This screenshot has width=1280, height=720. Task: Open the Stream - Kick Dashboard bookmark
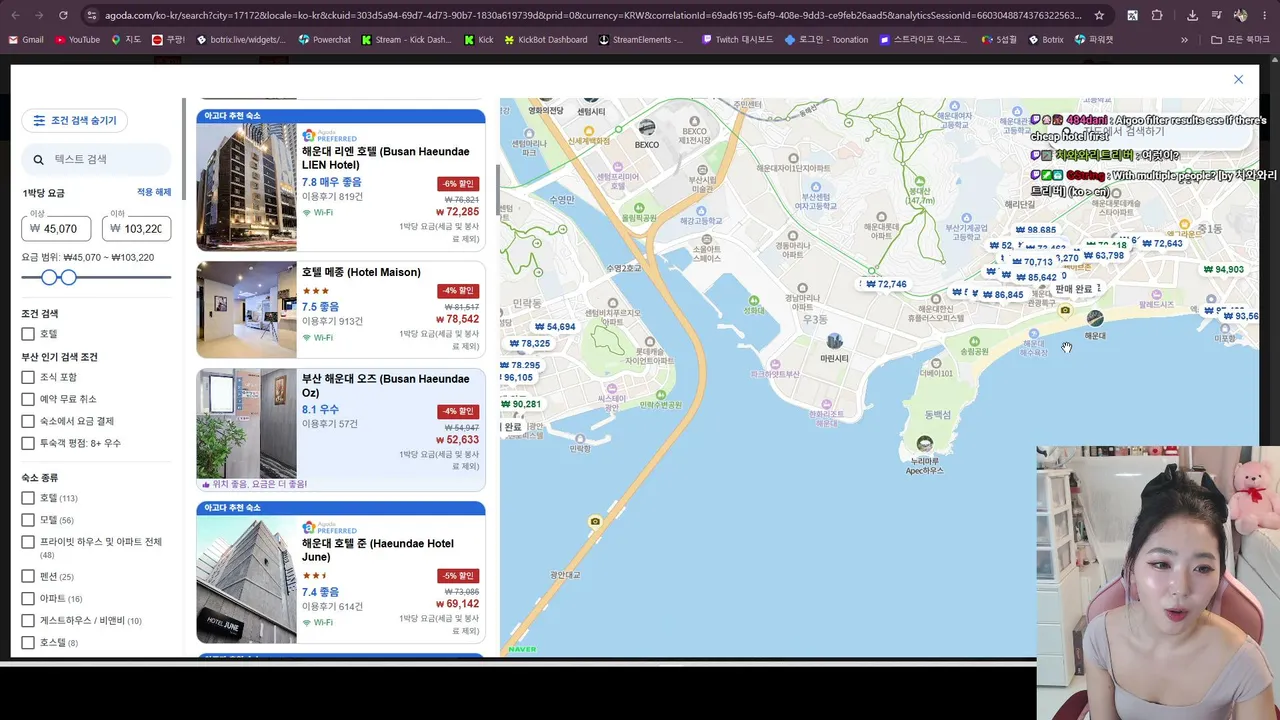click(407, 40)
